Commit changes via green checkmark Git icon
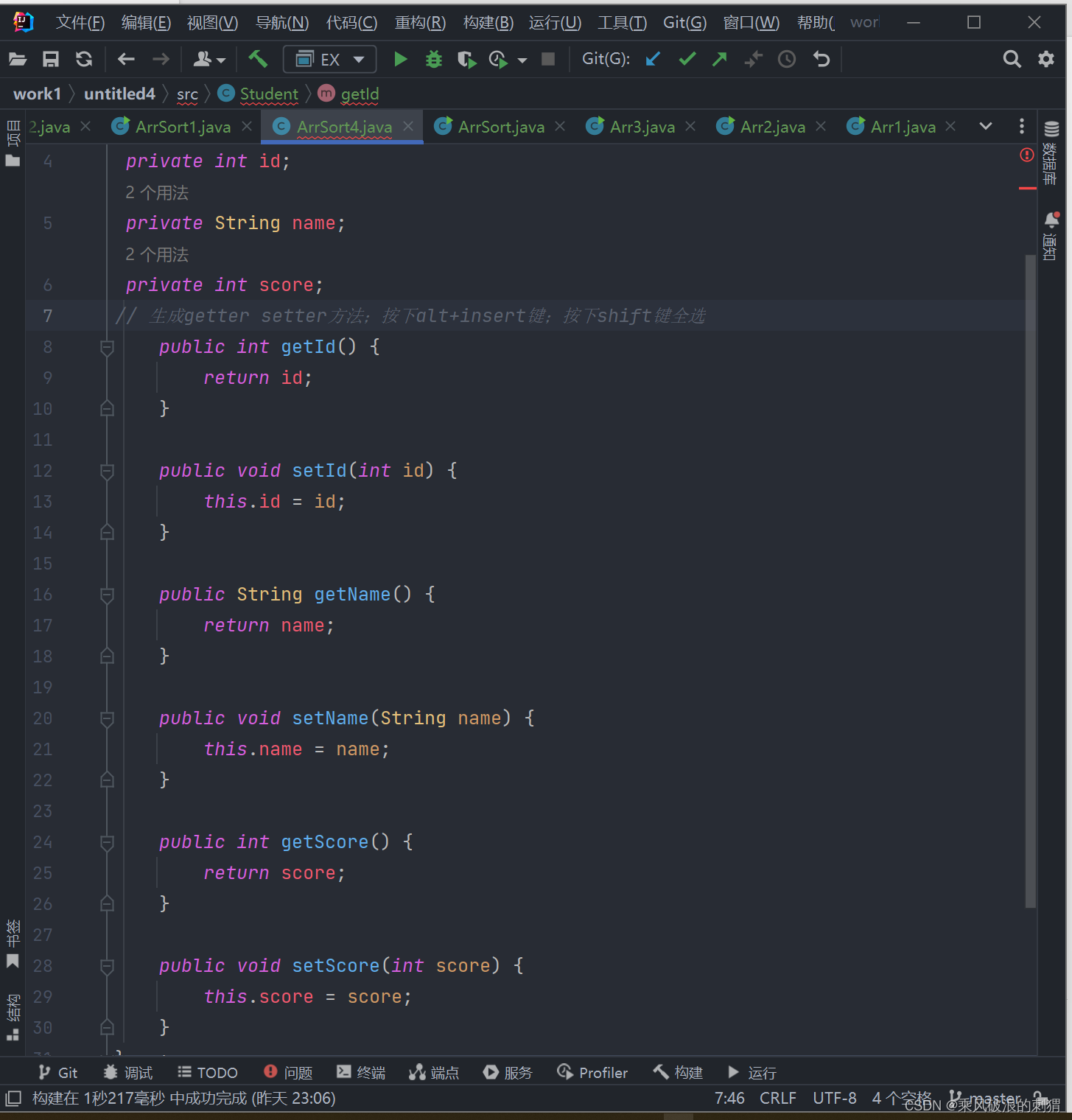Screen dimensions: 1072x1120 pyautogui.click(x=686, y=59)
